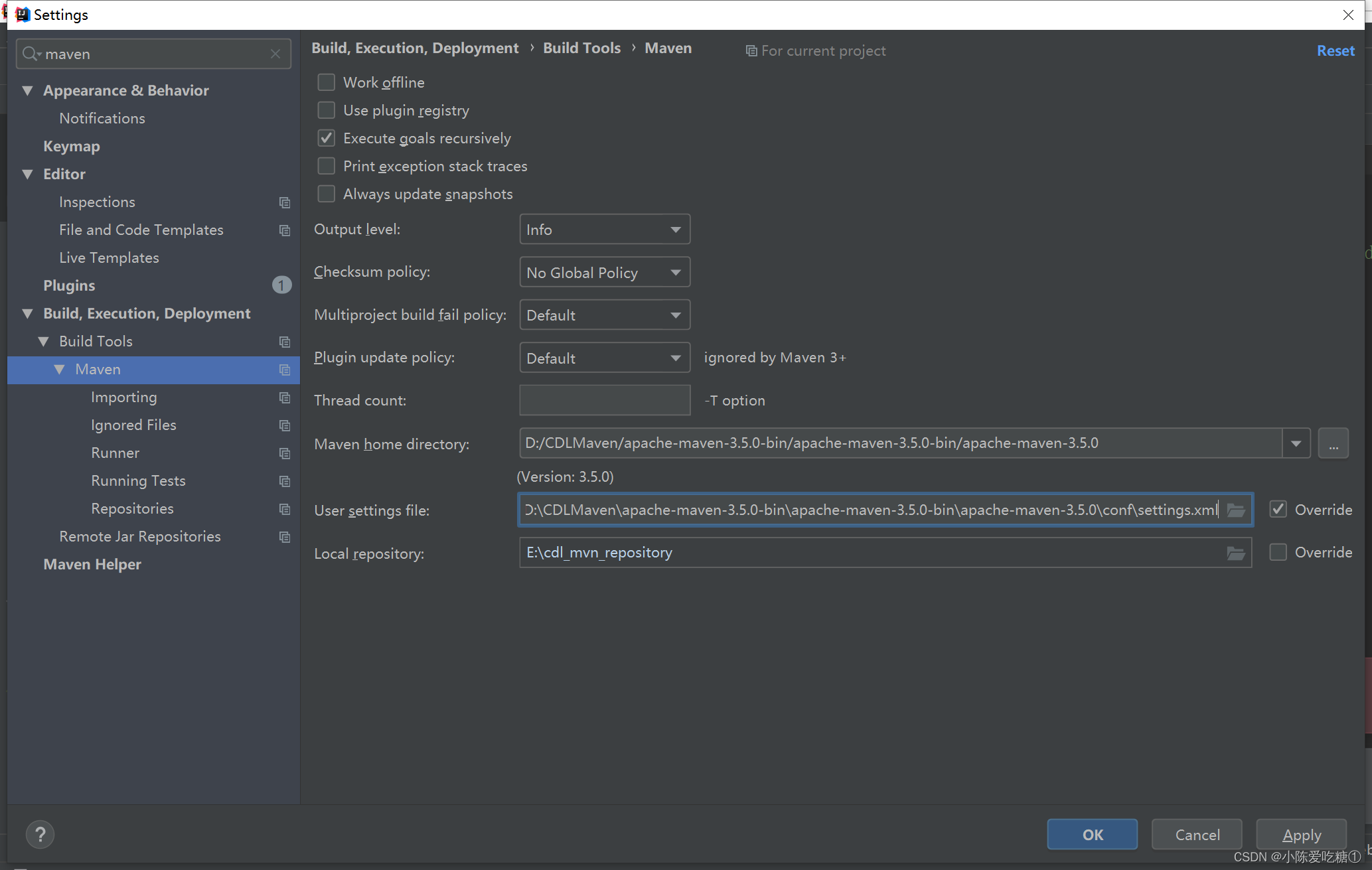
Task: Click inside the Thread count field
Action: click(x=604, y=400)
